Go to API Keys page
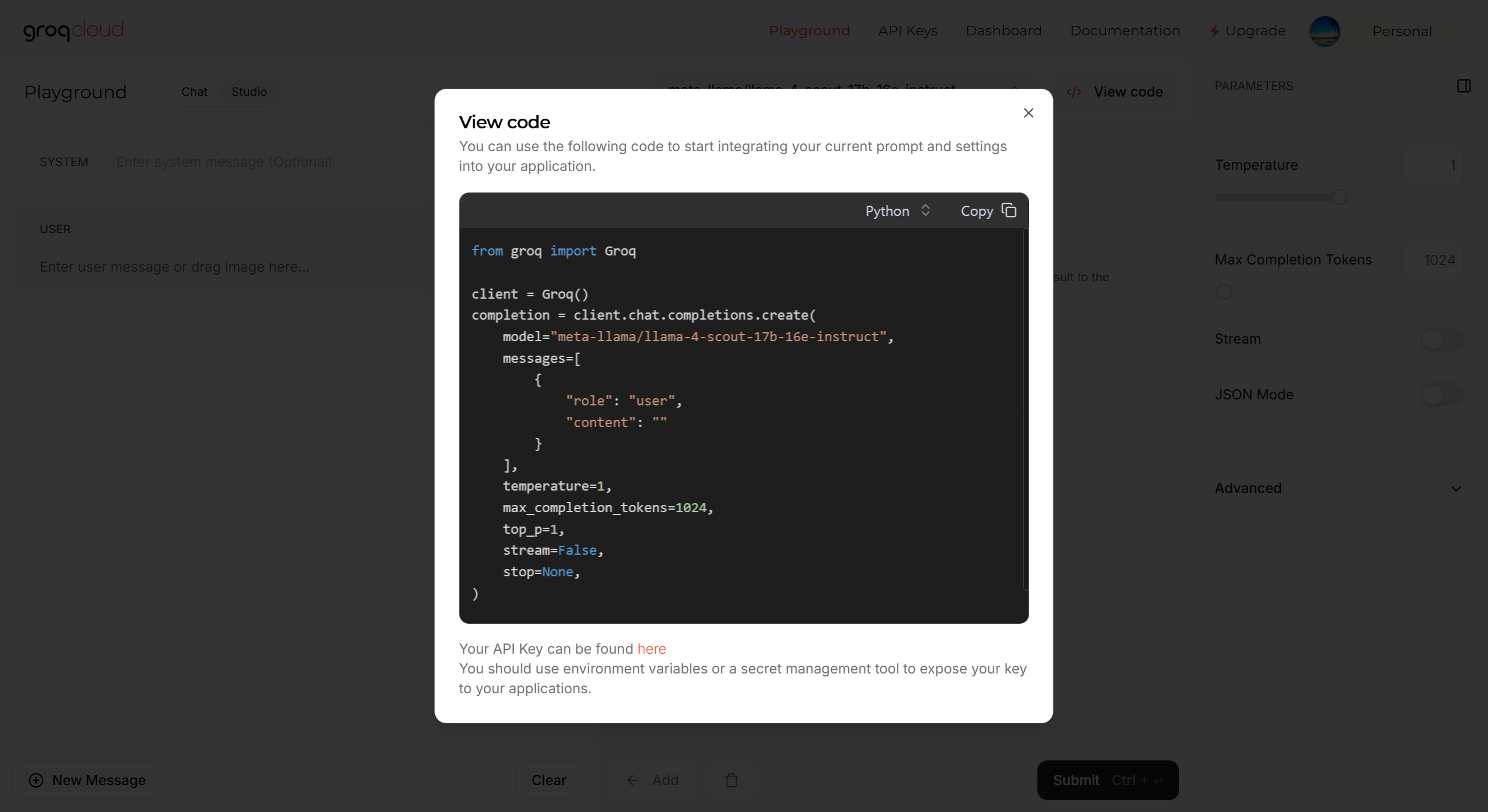The width and height of the screenshot is (1488, 812). pos(908,31)
